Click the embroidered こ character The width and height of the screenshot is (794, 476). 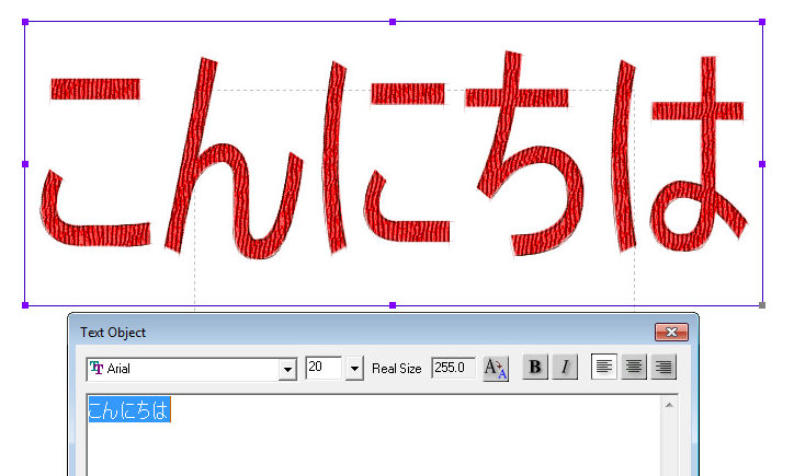(x=95, y=163)
